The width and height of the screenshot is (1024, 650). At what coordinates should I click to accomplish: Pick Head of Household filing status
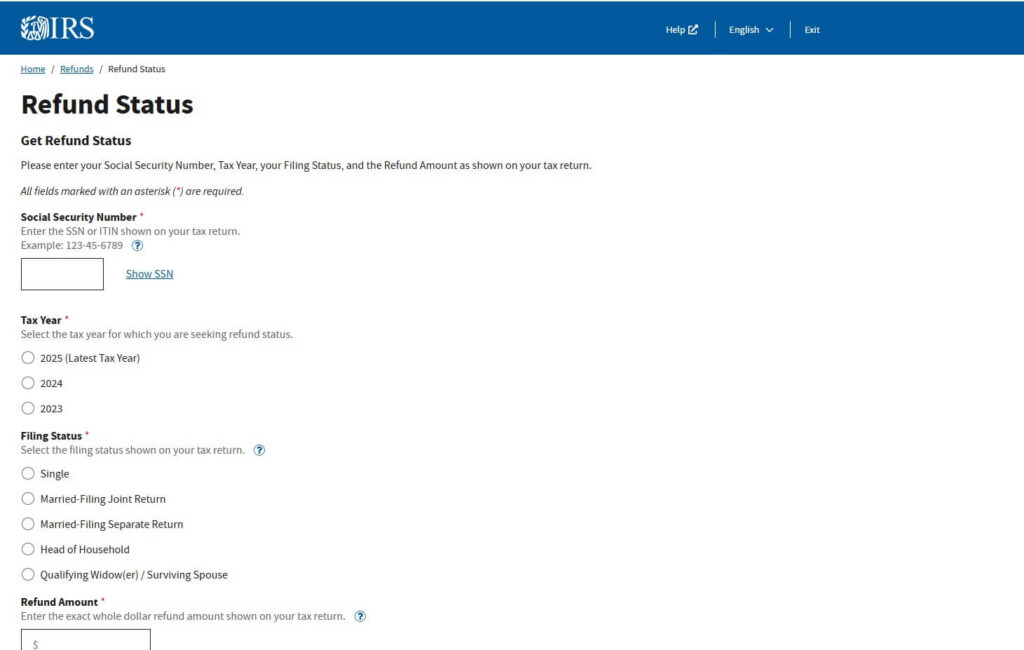(x=28, y=549)
